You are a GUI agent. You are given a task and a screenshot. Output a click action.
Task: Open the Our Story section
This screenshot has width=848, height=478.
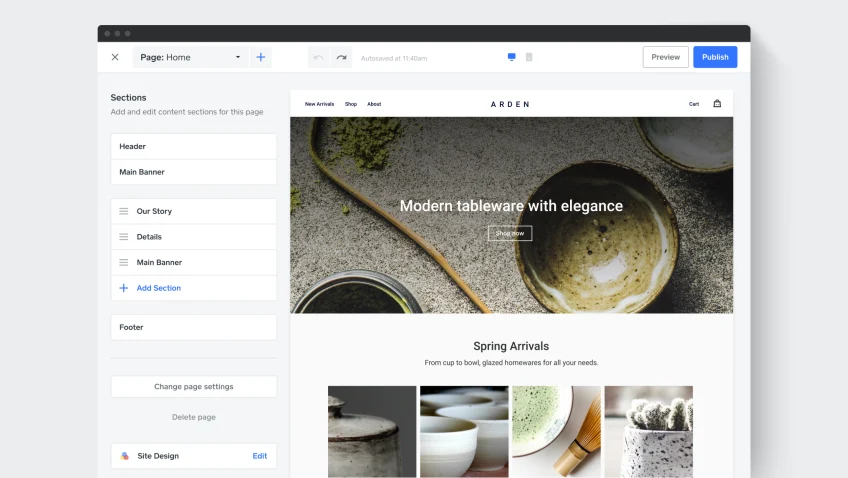194,211
